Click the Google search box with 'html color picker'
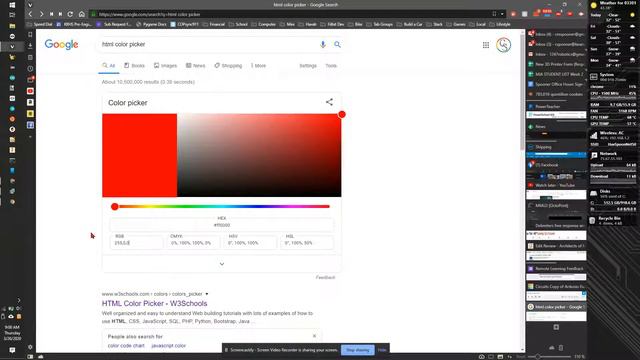The image size is (640, 360). [208, 44]
